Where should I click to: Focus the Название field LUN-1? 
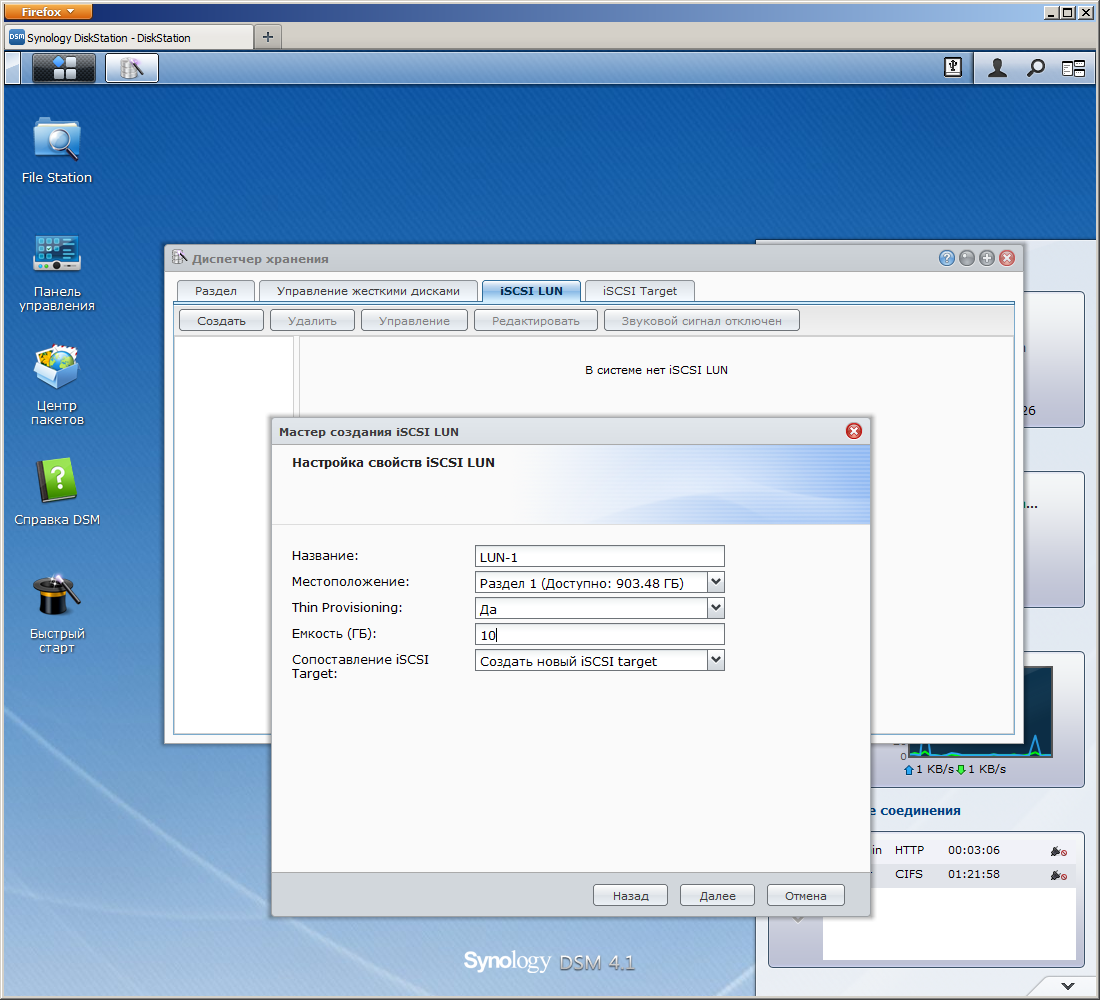click(x=600, y=556)
